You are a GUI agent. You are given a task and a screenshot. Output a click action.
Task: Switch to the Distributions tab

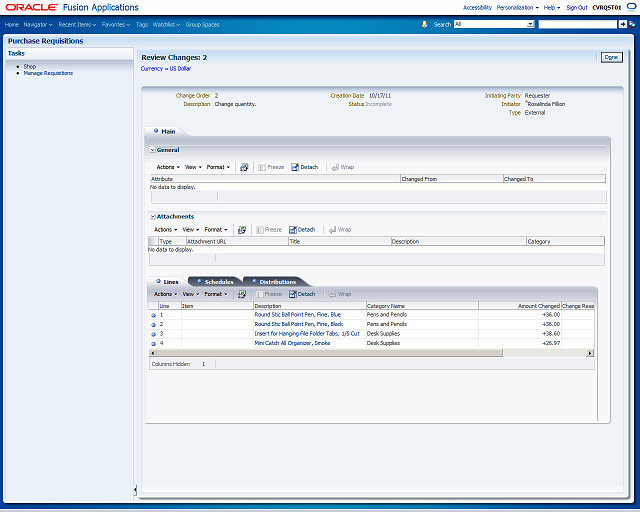tap(274, 282)
